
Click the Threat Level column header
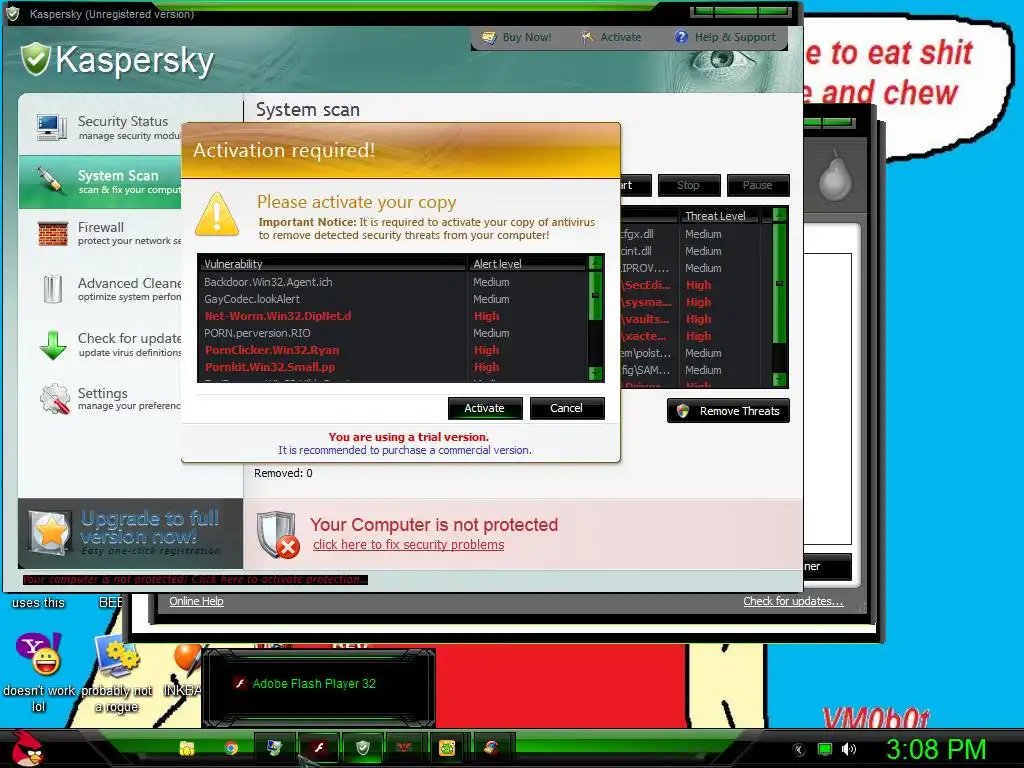click(720, 216)
